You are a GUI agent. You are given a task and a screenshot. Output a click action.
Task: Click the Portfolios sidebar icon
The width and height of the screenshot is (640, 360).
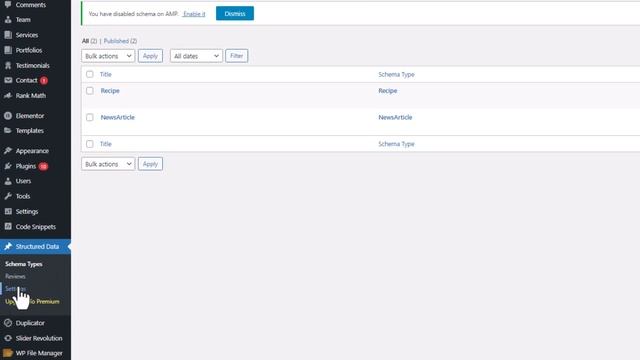[x=8, y=50]
